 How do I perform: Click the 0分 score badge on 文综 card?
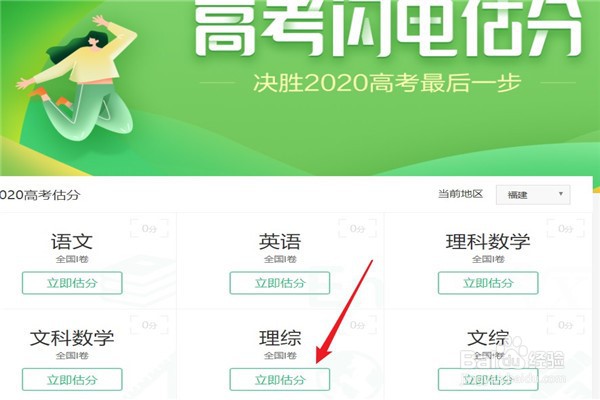pos(566,325)
